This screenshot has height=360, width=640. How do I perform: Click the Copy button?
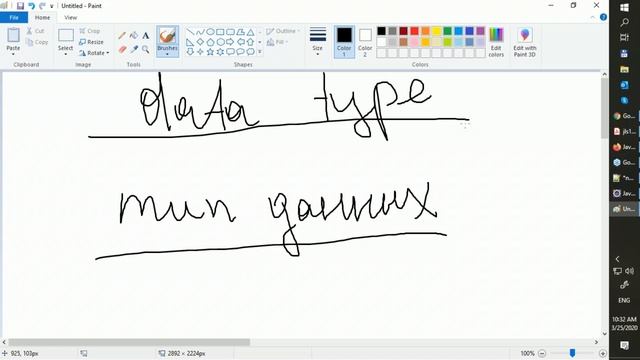pyautogui.click(x=37, y=42)
